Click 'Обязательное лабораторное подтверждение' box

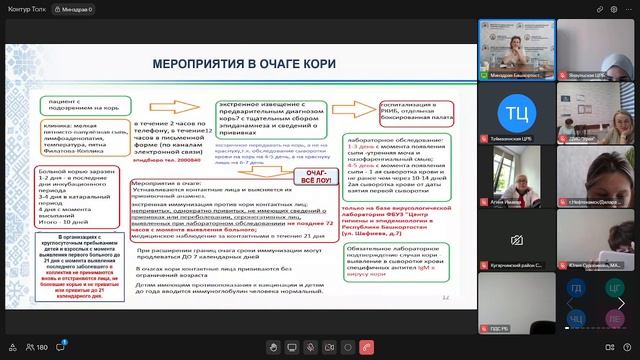click(396, 262)
